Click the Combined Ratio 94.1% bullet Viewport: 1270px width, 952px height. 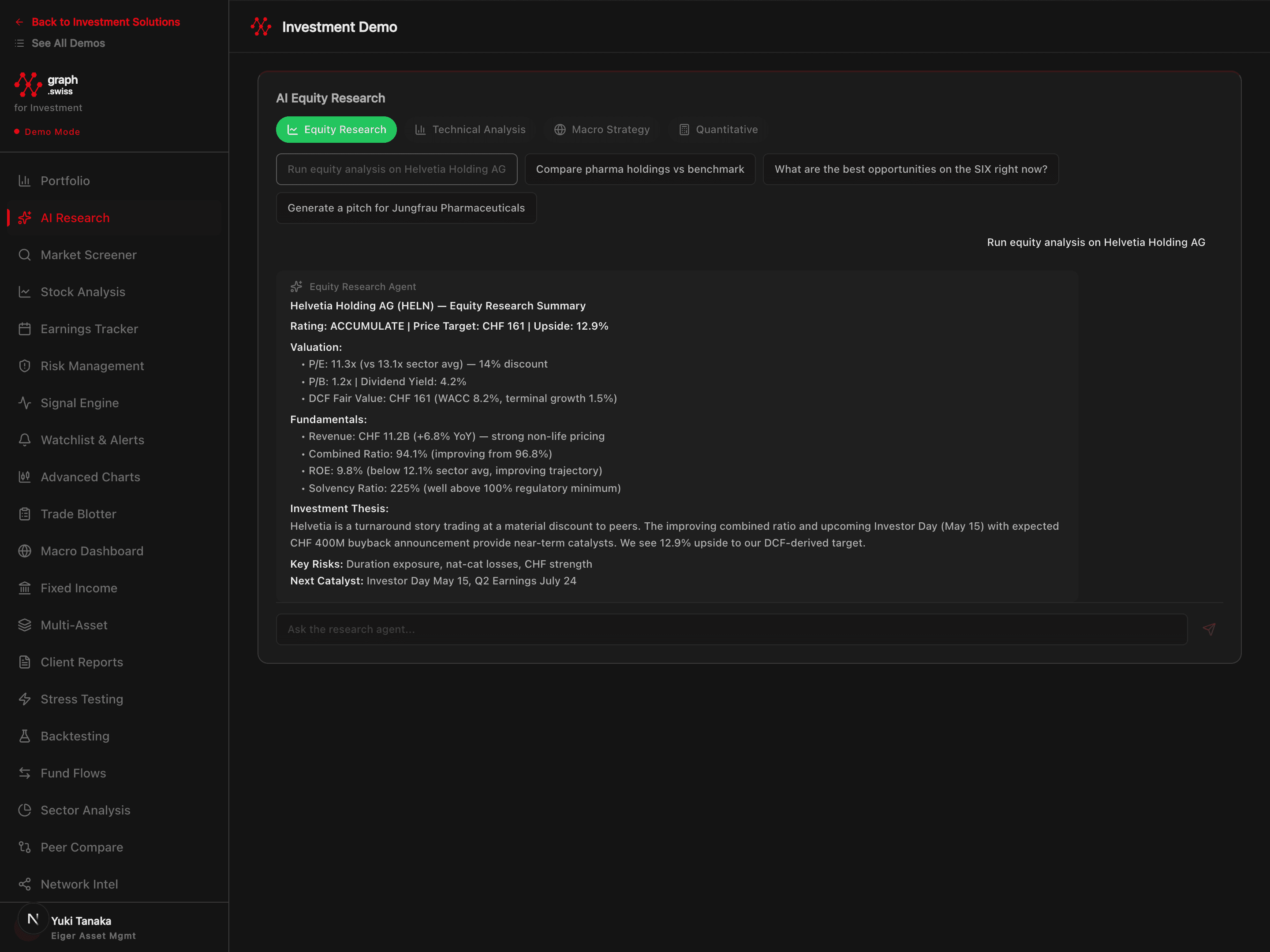pyautogui.click(x=430, y=454)
